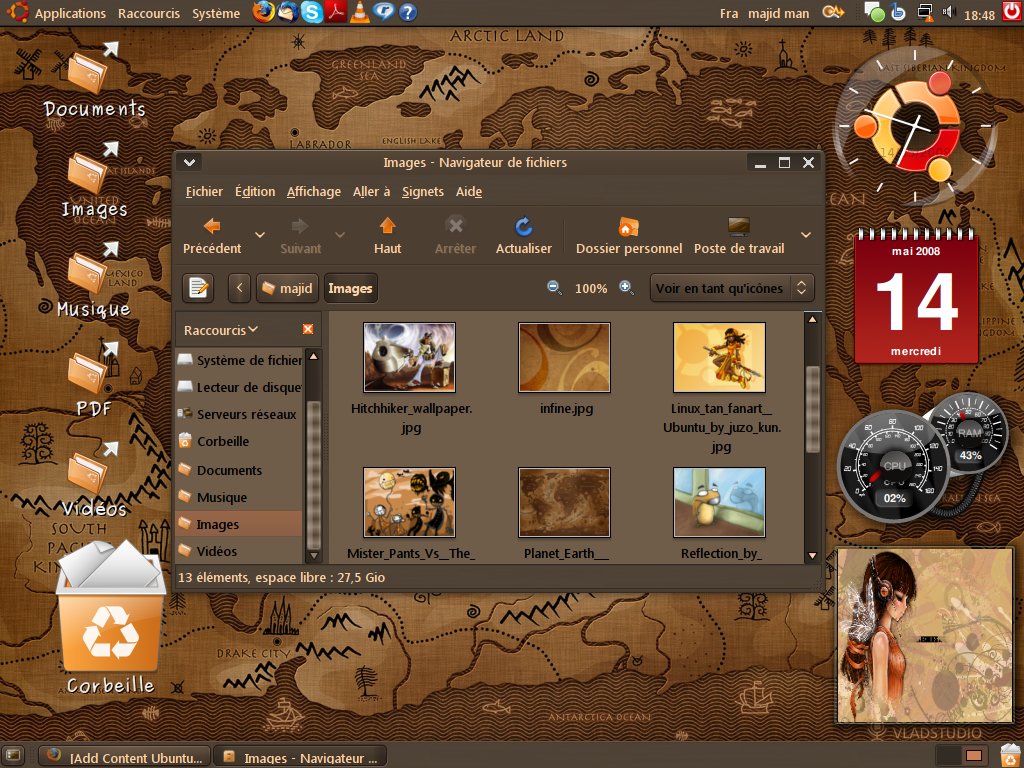Viewport: 1024px width, 768px height.
Task: Select the Linux_tan_fanart Ubuntu thumbnail
Action: [x=719, y=357]
